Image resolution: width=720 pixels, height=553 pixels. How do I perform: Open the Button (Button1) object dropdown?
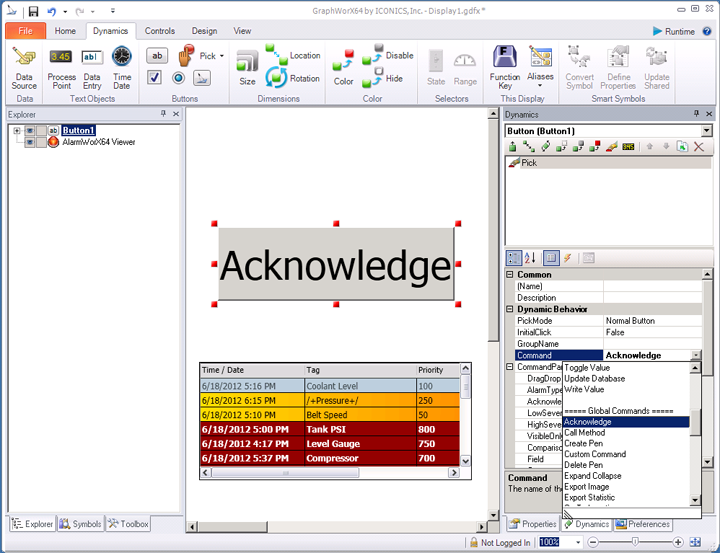click(x=707, y=131)
